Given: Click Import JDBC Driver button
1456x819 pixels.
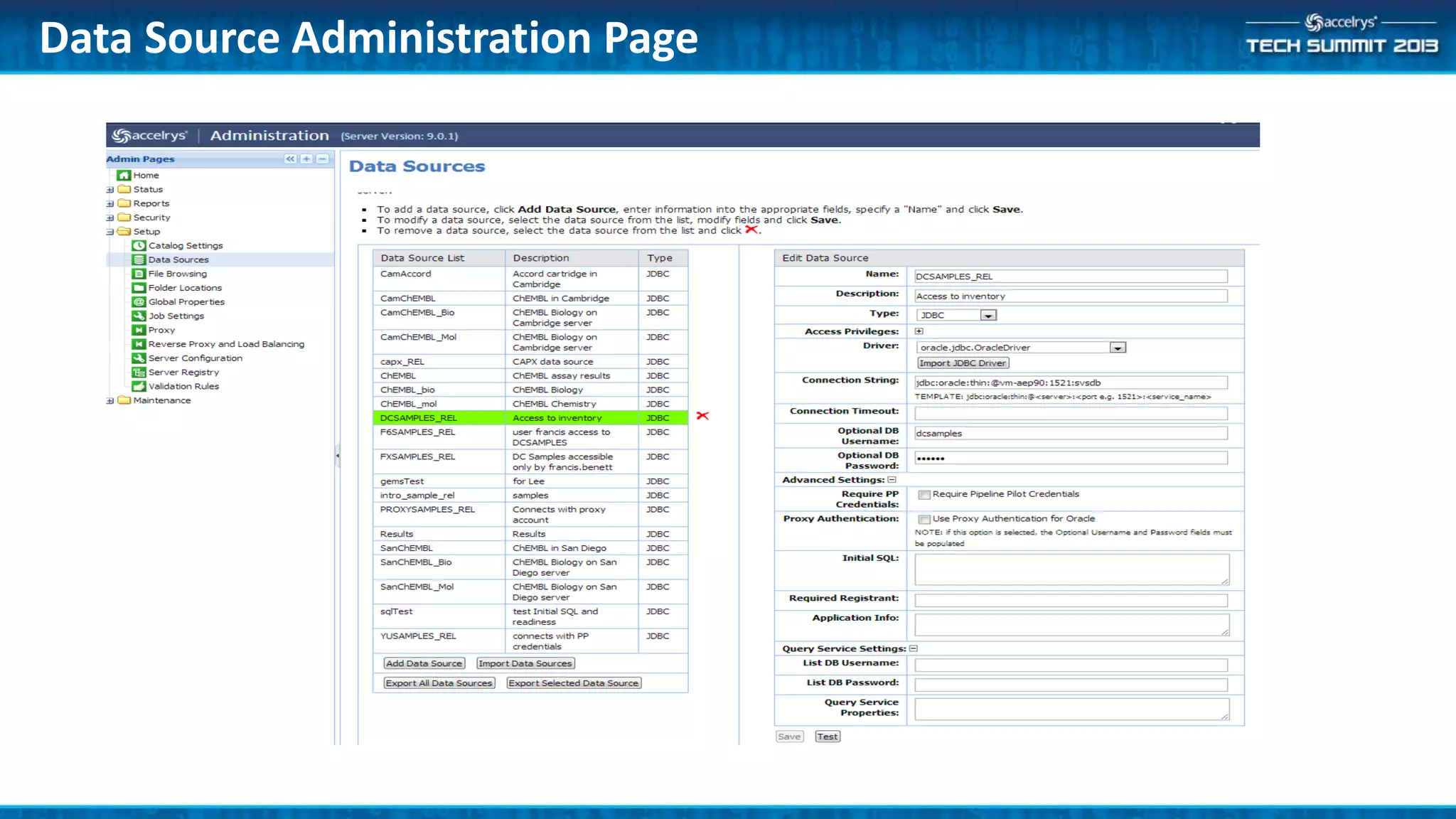Looking at the screenshot, I should click(x=963, y=363).
